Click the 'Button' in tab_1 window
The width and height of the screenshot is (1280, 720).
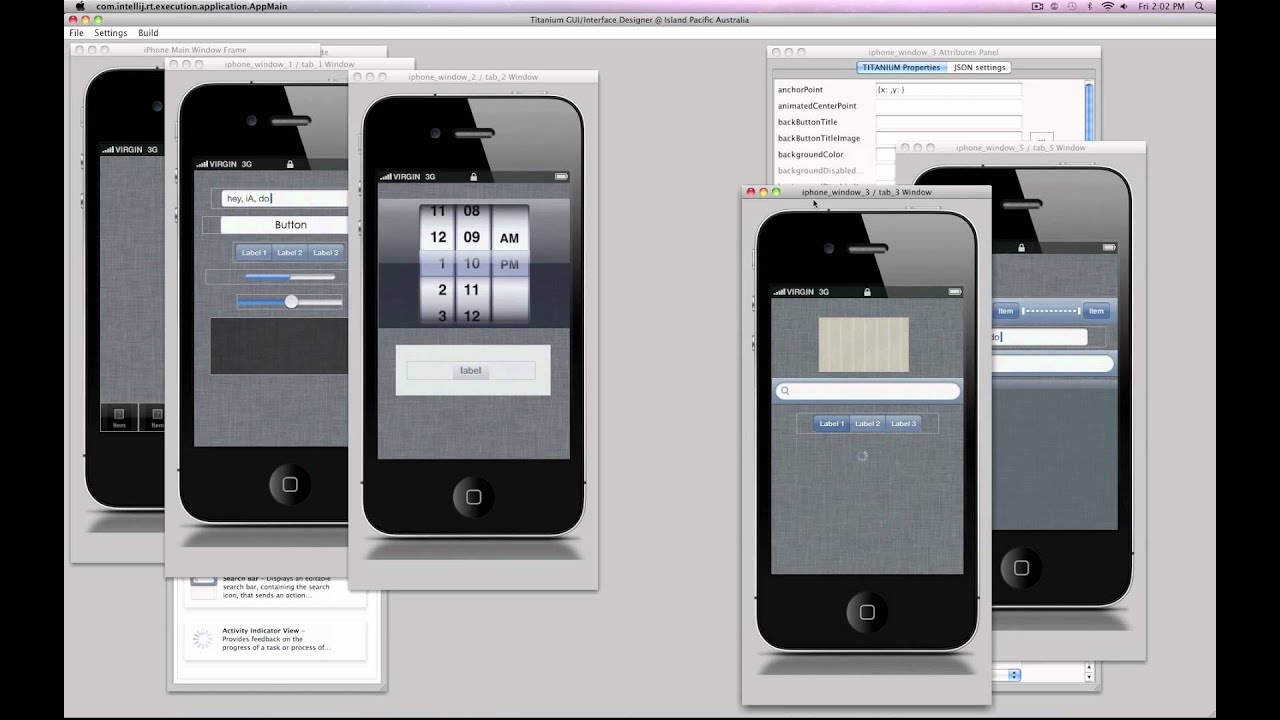(284, 225)
